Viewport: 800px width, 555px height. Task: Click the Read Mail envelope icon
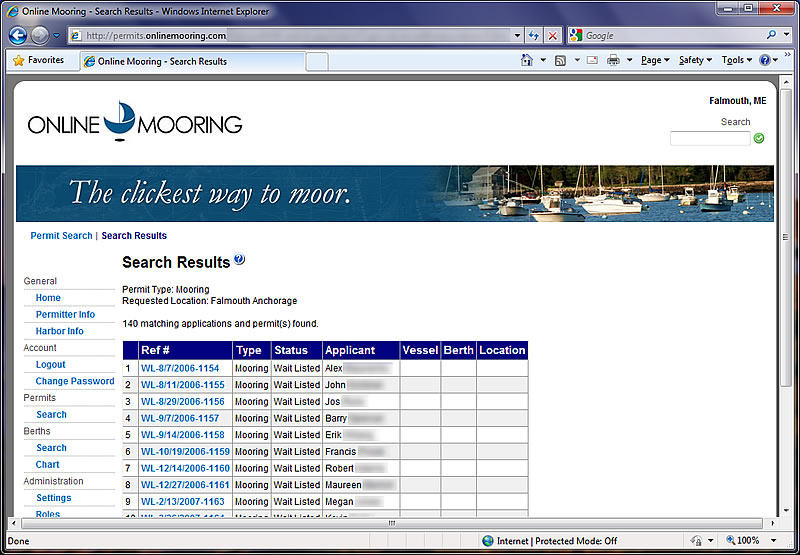tap(592, 61)
